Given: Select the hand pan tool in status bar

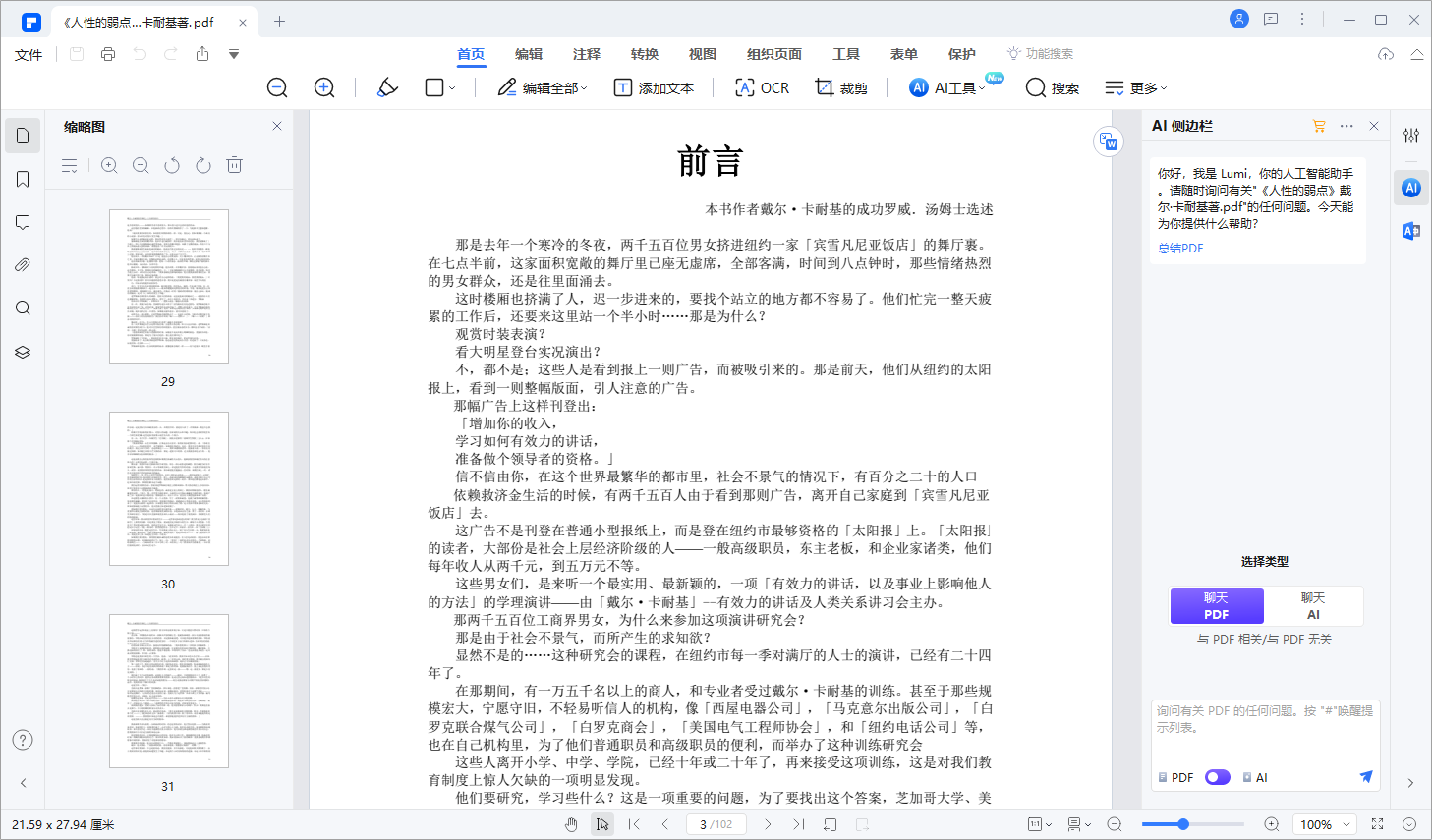Looking at the screenshot, I should tap(571, 824).
